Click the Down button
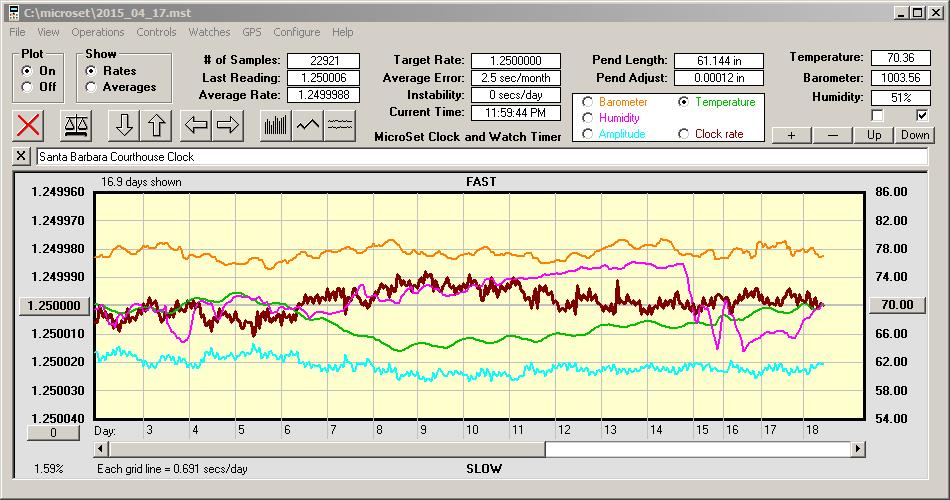 (x=915, y=135)
